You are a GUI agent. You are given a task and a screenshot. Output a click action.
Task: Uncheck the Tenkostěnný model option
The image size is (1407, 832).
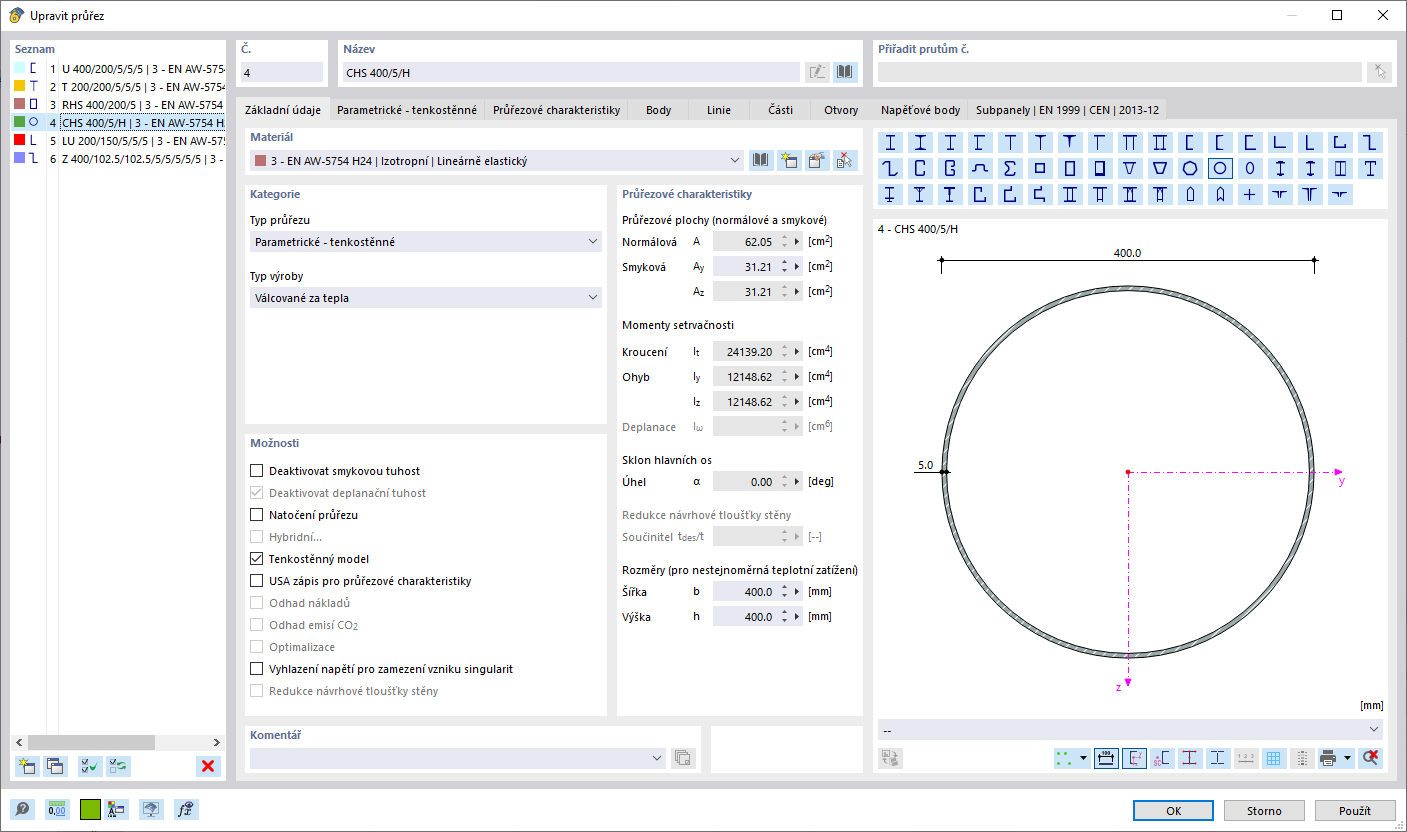click(x=256, y=559)
